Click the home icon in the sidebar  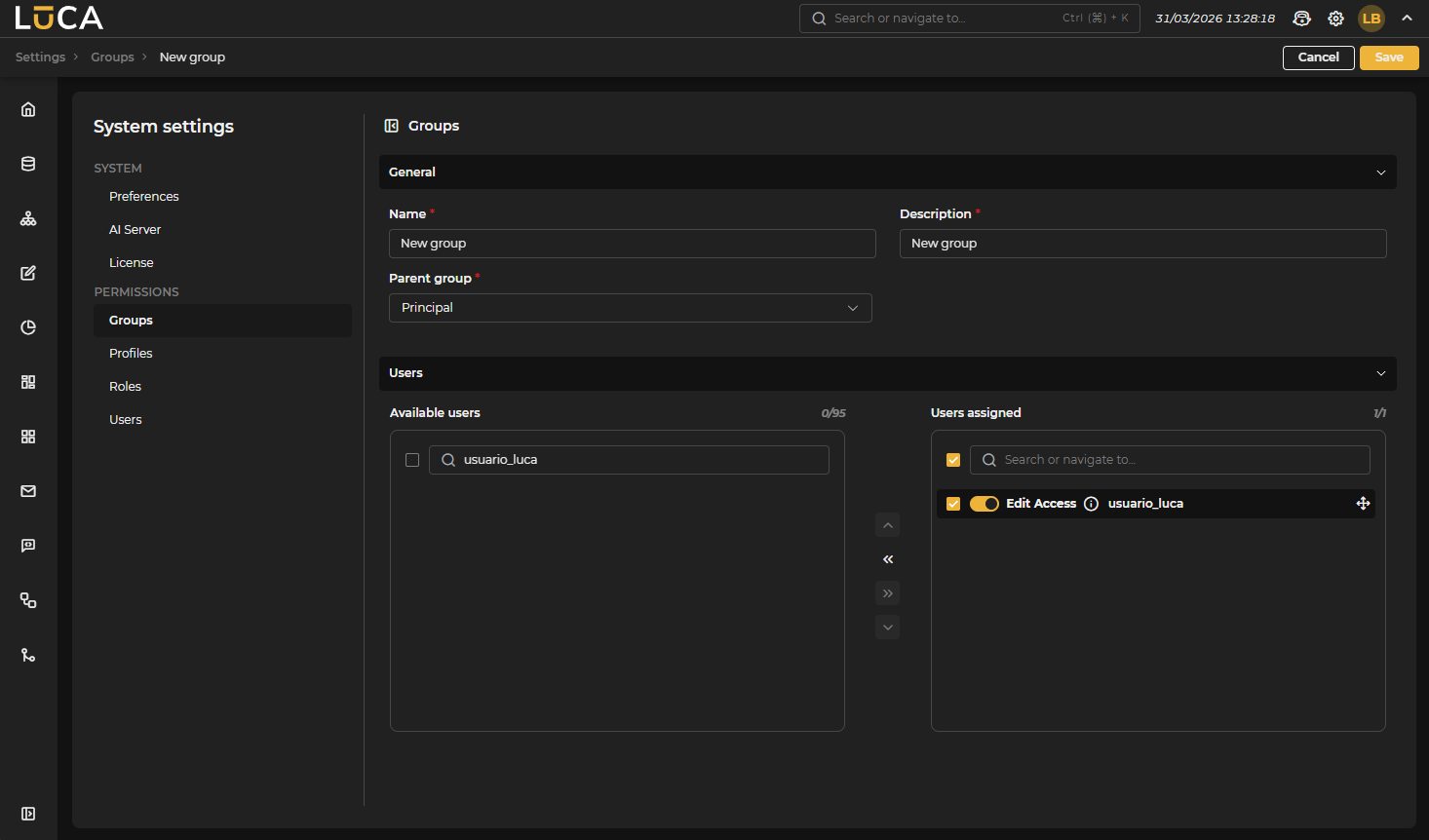[28, 109]
